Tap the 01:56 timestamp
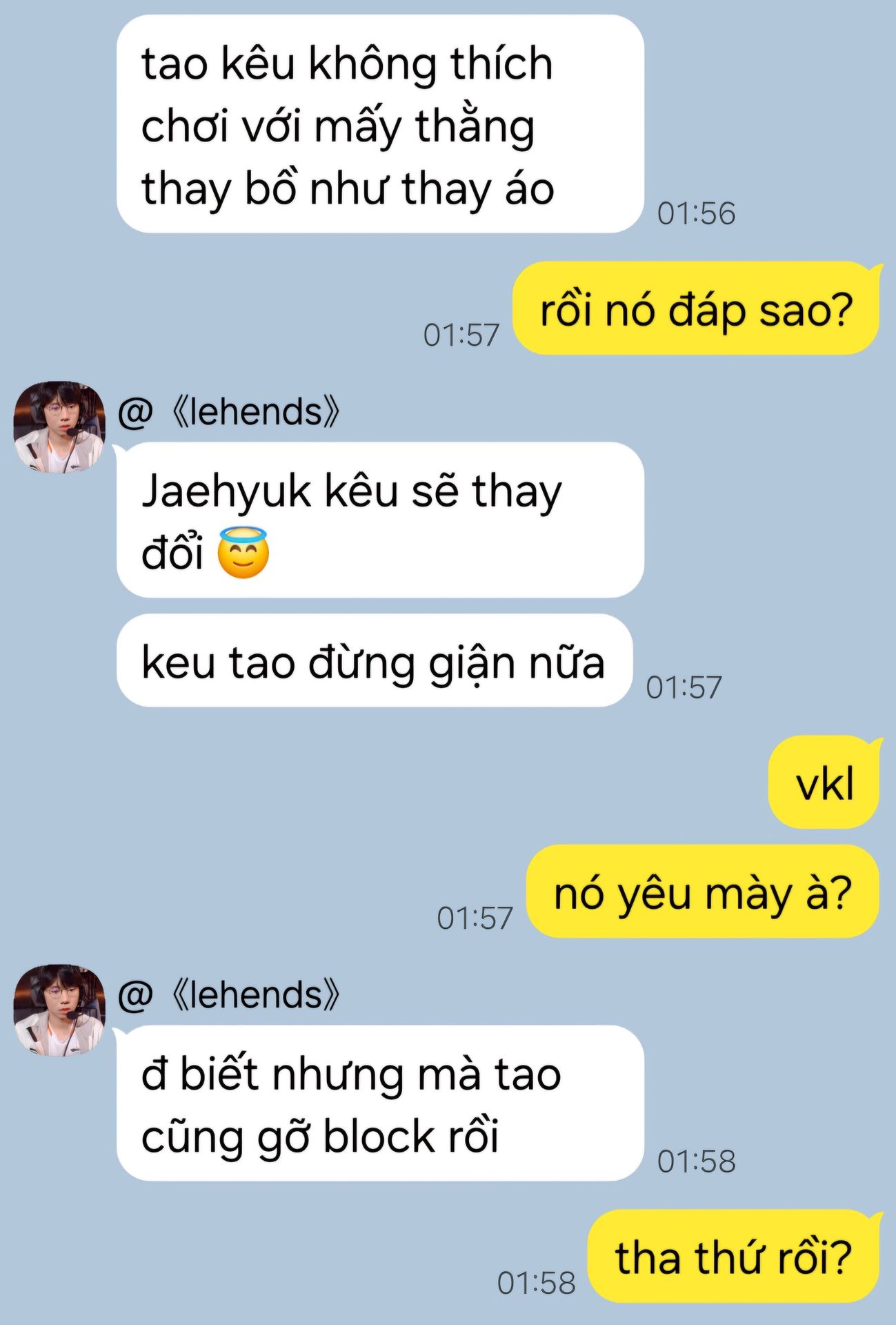 point(696,213)
